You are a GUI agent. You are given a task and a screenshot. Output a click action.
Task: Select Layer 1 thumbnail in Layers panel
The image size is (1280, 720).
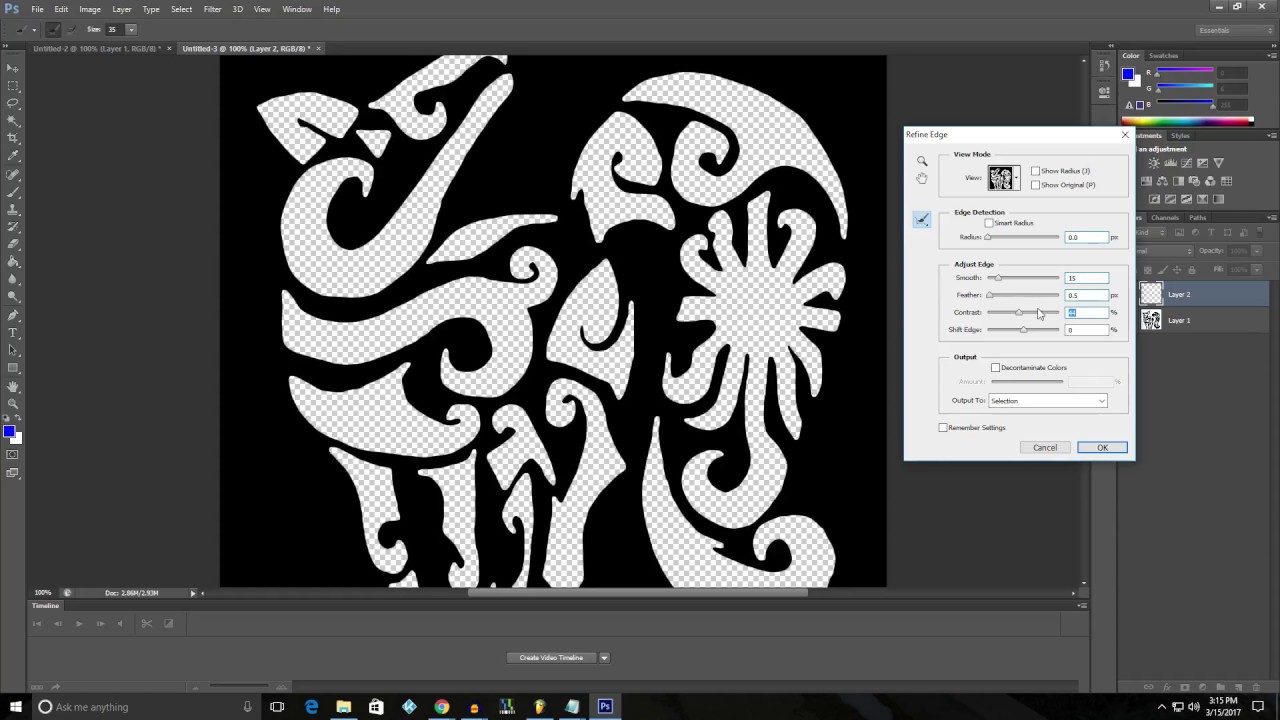pos(1151,320)
